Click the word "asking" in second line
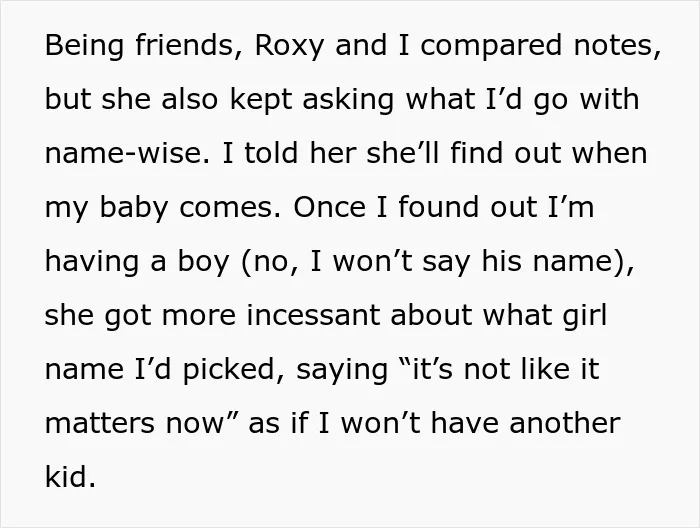 coord(348,99)
